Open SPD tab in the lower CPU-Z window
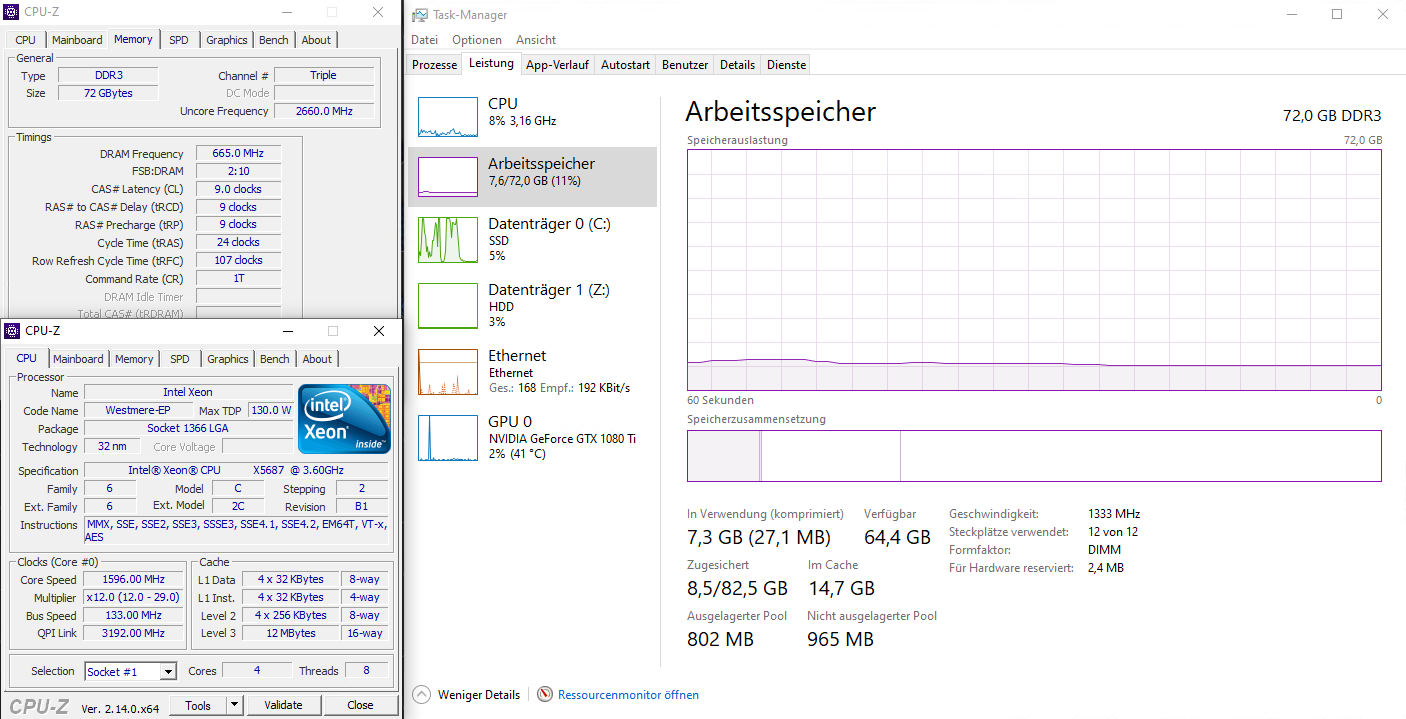The height and width of the screenshot is (719, 1406). (180, 359)
